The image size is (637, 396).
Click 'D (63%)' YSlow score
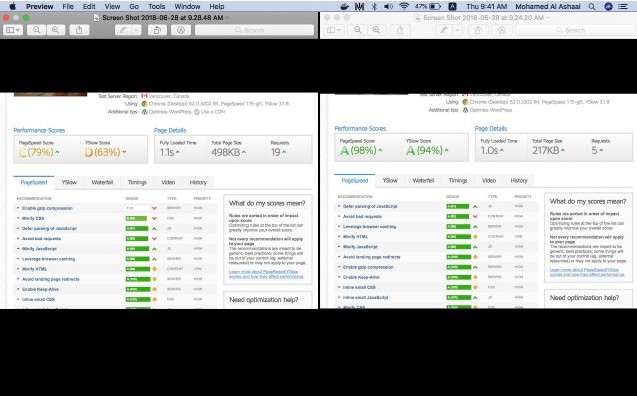102,152
